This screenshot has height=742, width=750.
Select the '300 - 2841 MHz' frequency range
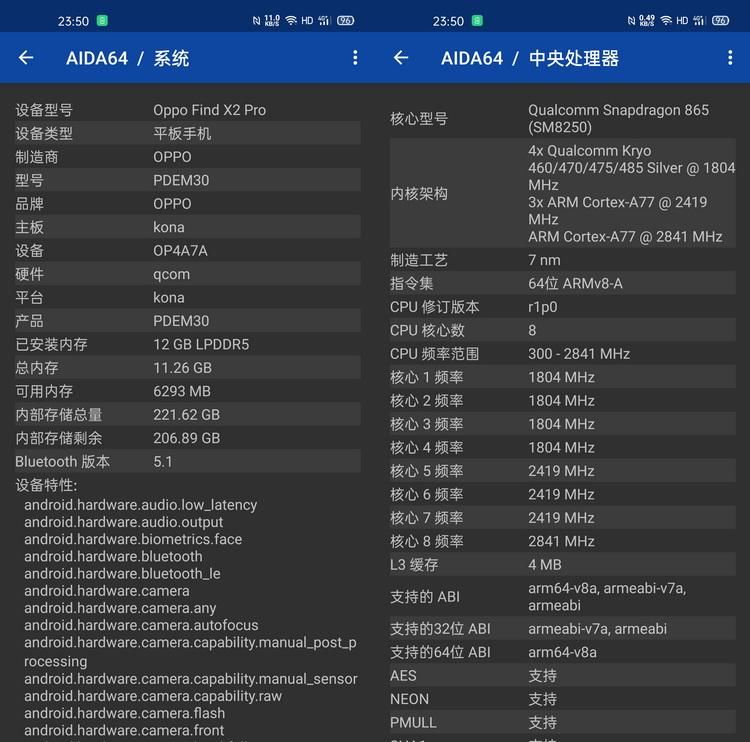click(579, 354)
